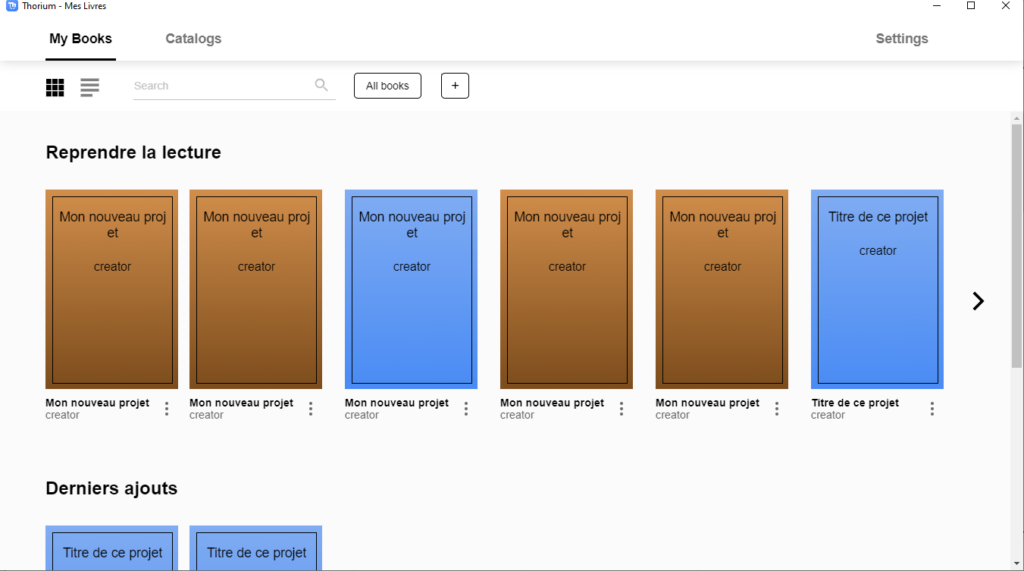Screen dimensions: 1024x571
Task: Switch to grid view layout
Action: (55, 87)
